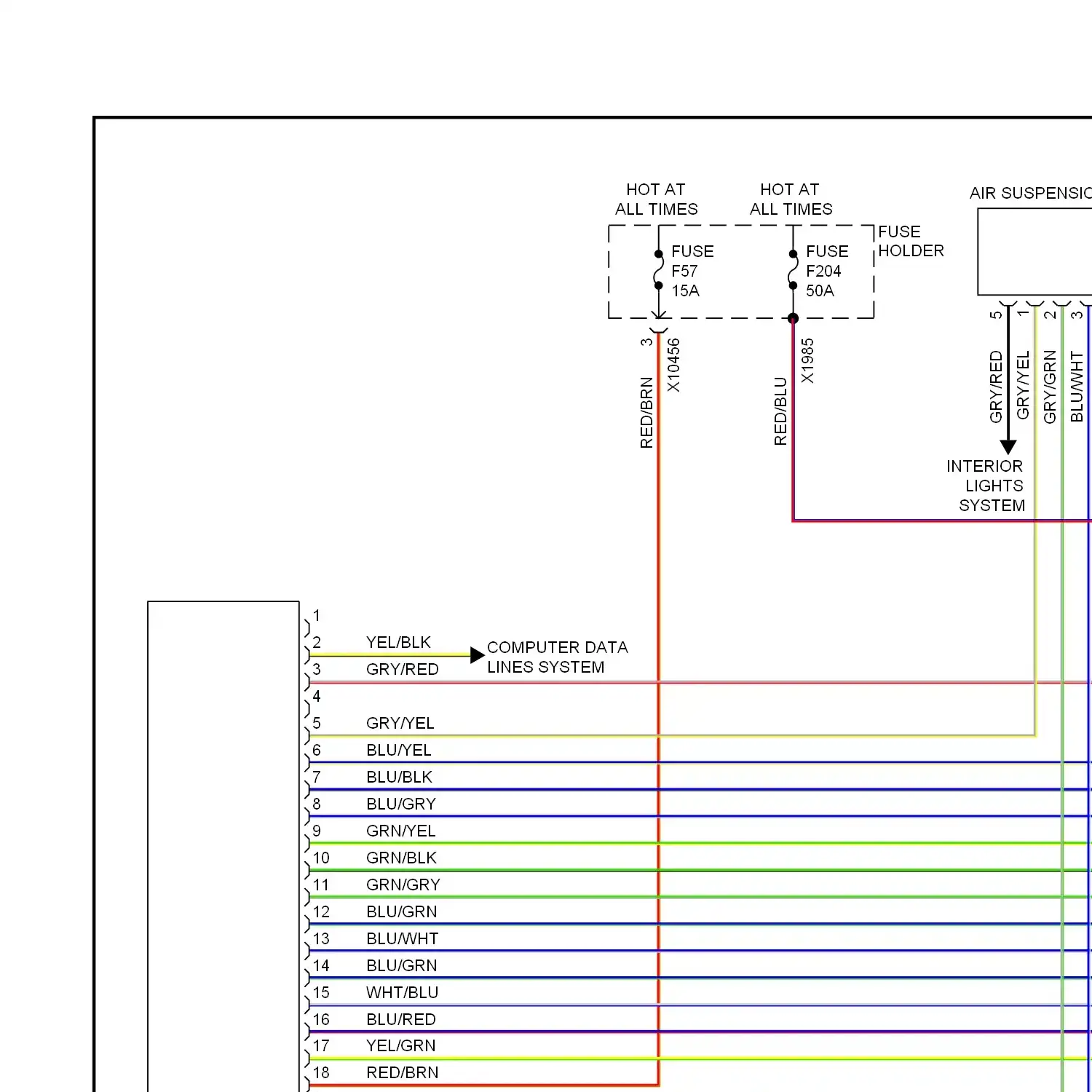The width and height of the screenshot is (1092, 1092).
Task: Click WHT/BLU label at pin 15
Action: pos(402,992)
